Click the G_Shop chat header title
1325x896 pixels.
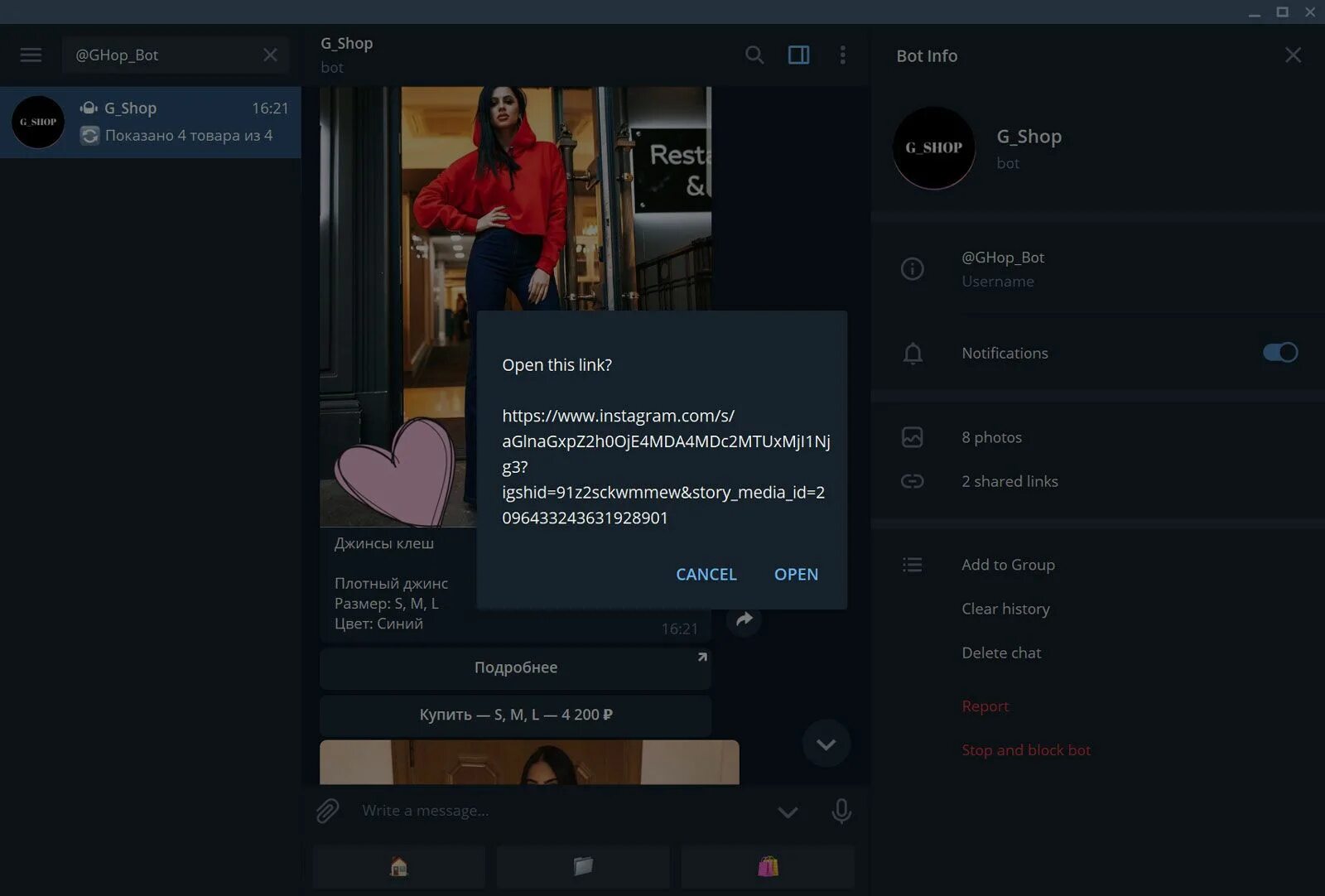(346, 43)
